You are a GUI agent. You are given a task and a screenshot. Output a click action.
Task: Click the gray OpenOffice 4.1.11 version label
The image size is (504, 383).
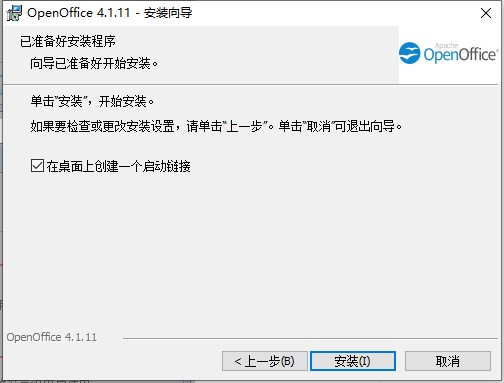[x=52, y=337]
